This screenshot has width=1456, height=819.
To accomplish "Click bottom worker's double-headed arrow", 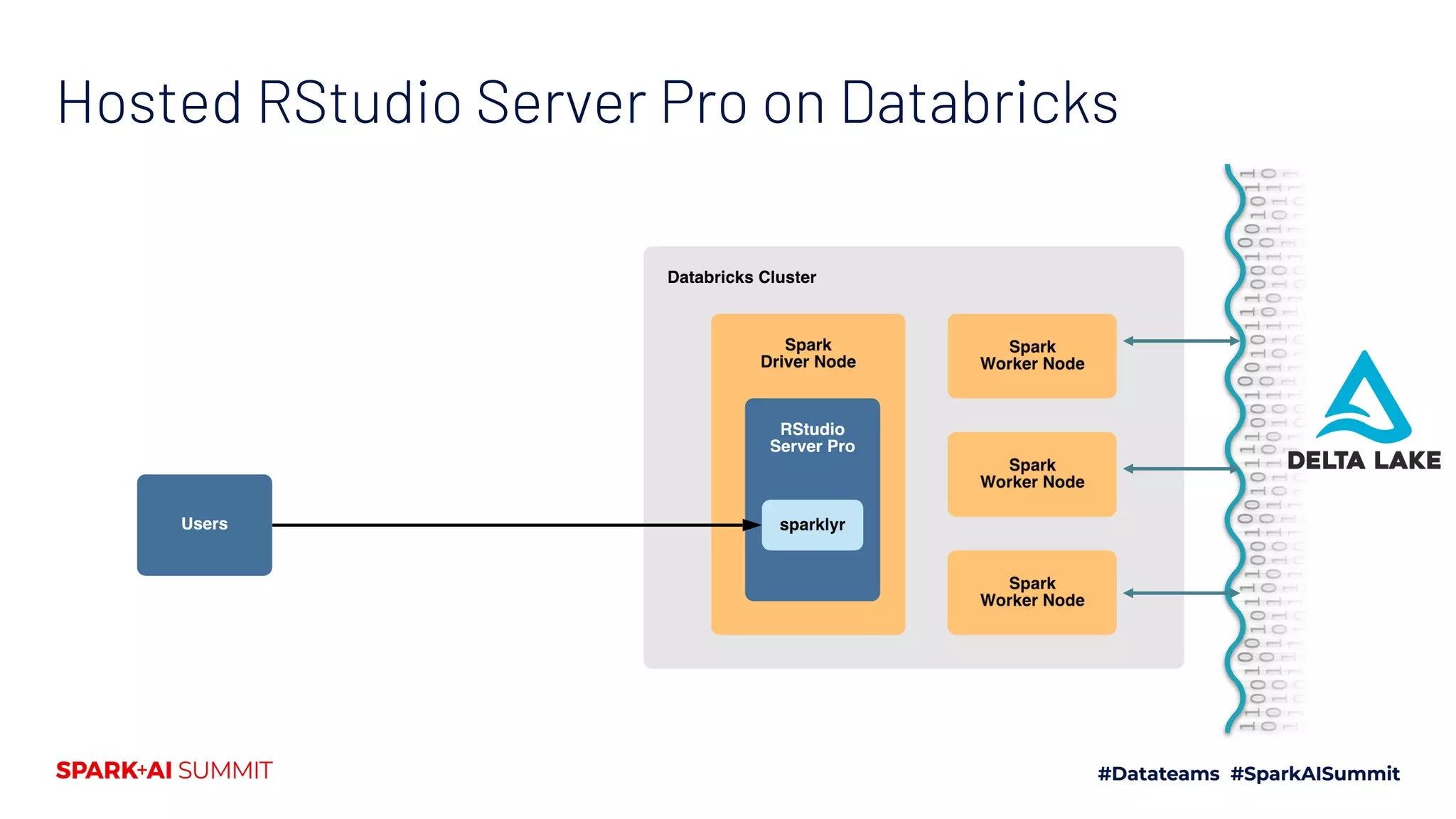I will click(1181, 593).
